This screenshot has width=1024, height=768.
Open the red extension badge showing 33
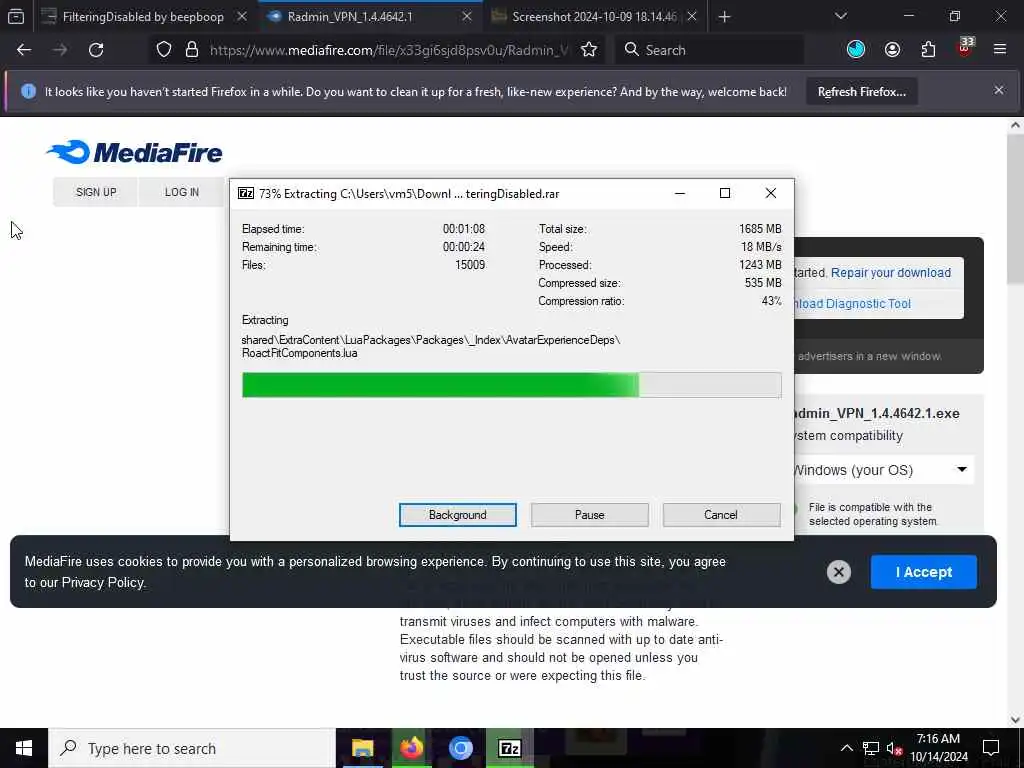point(965,48)
